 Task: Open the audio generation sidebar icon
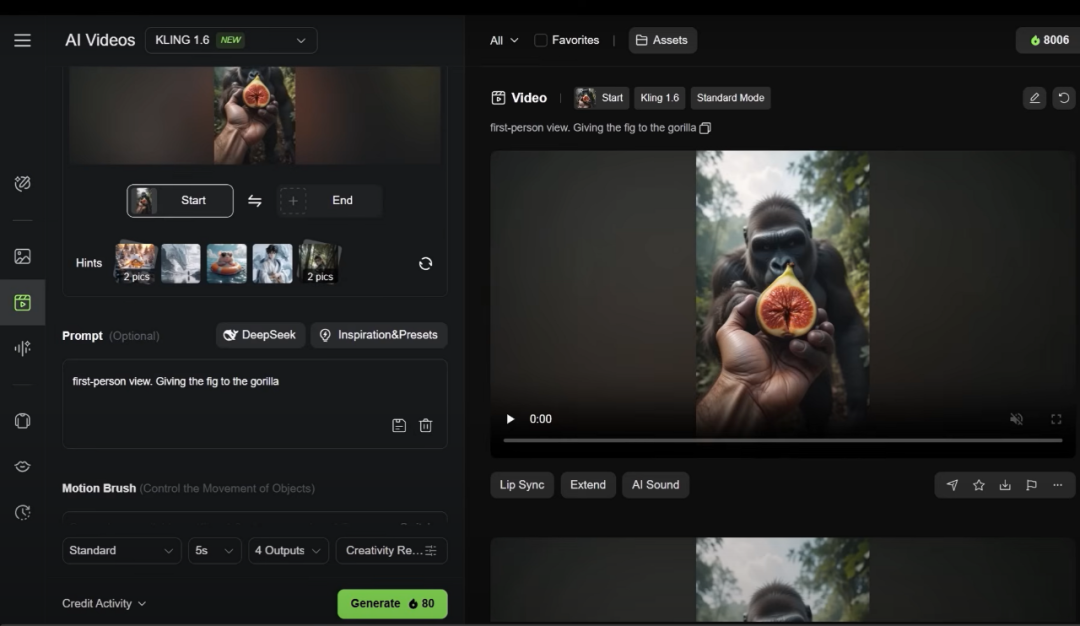(22, 348)
